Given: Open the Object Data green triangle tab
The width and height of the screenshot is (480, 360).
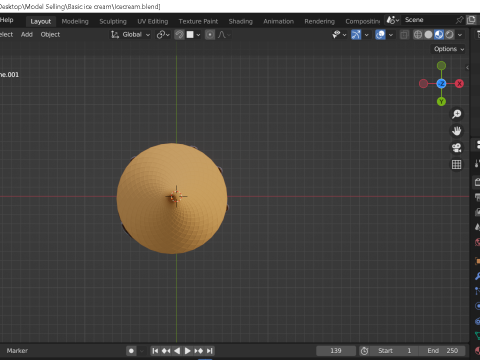Looking at the screenshot, I should [477, 336].
